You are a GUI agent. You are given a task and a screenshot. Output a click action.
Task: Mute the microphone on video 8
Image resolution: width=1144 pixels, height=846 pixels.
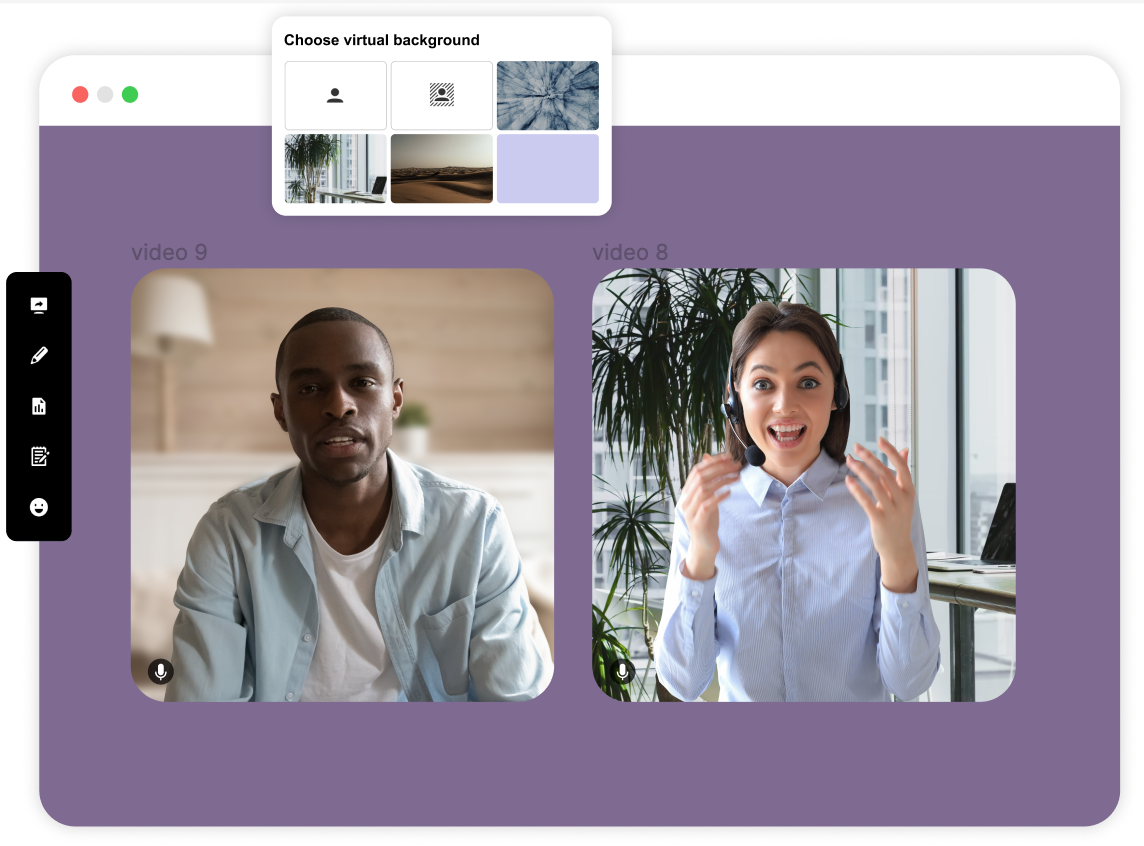(x=624, y=671)
